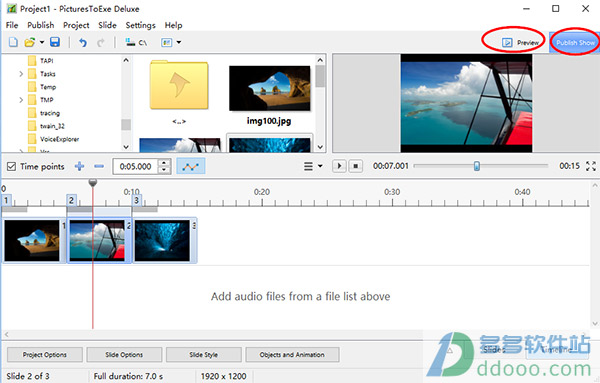Undo last action
Image resolution: width=600 pixels, height=383 pixels.
pos(83,42)
